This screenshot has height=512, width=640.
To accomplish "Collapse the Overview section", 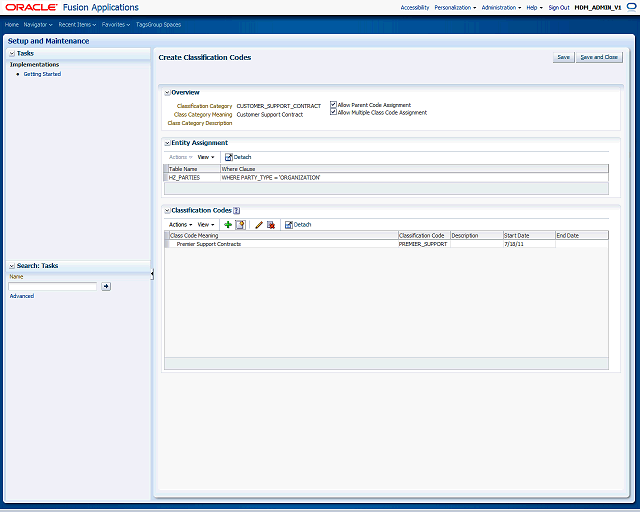I will [x=167, y=93].
